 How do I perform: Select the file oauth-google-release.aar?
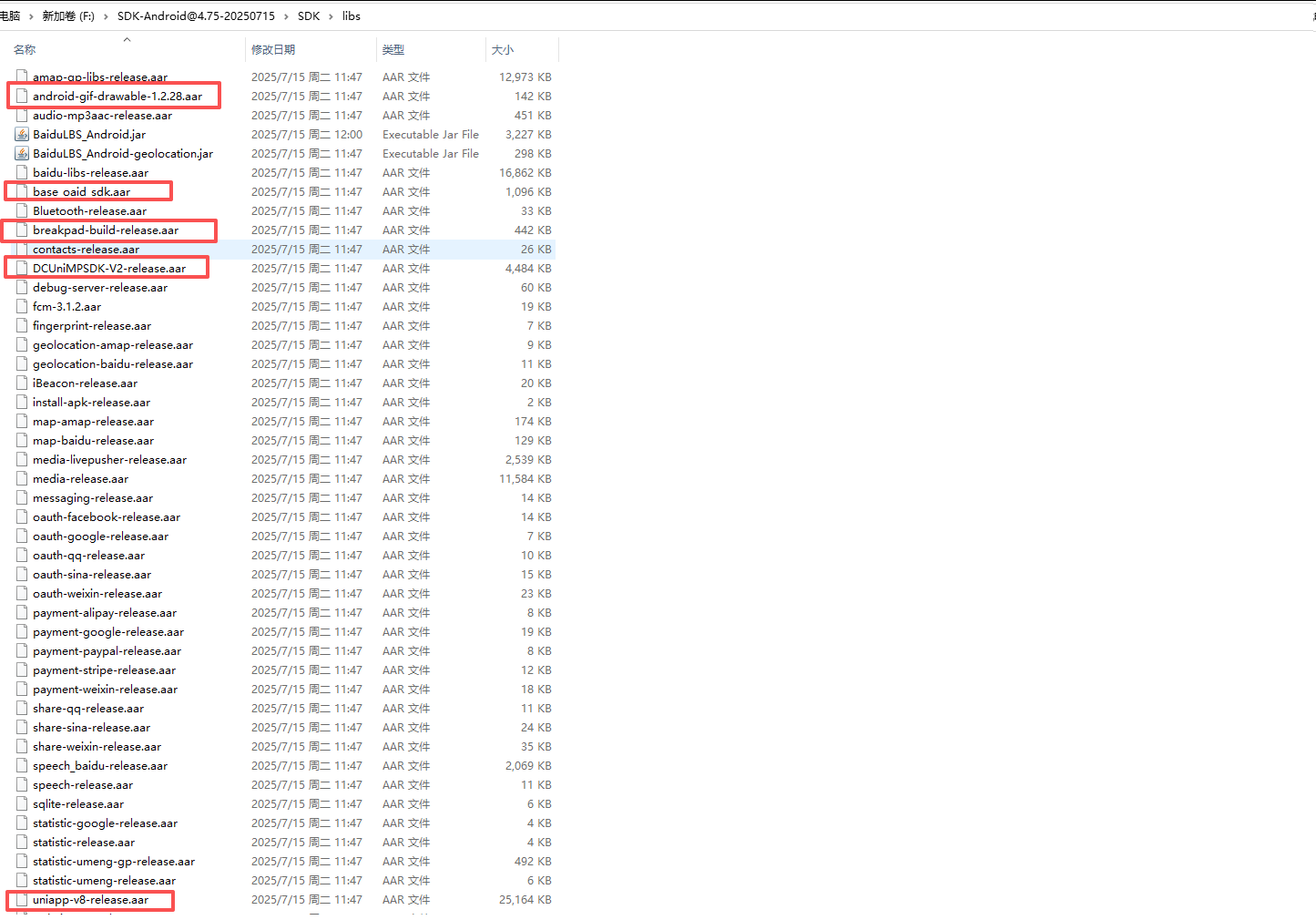tap(100, 537)
